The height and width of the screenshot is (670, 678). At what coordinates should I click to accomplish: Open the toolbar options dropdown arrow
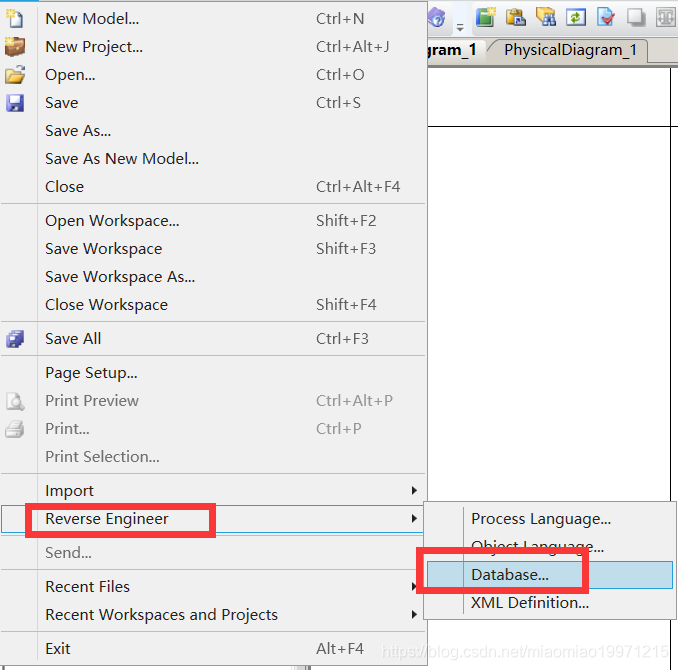[460, 28]
